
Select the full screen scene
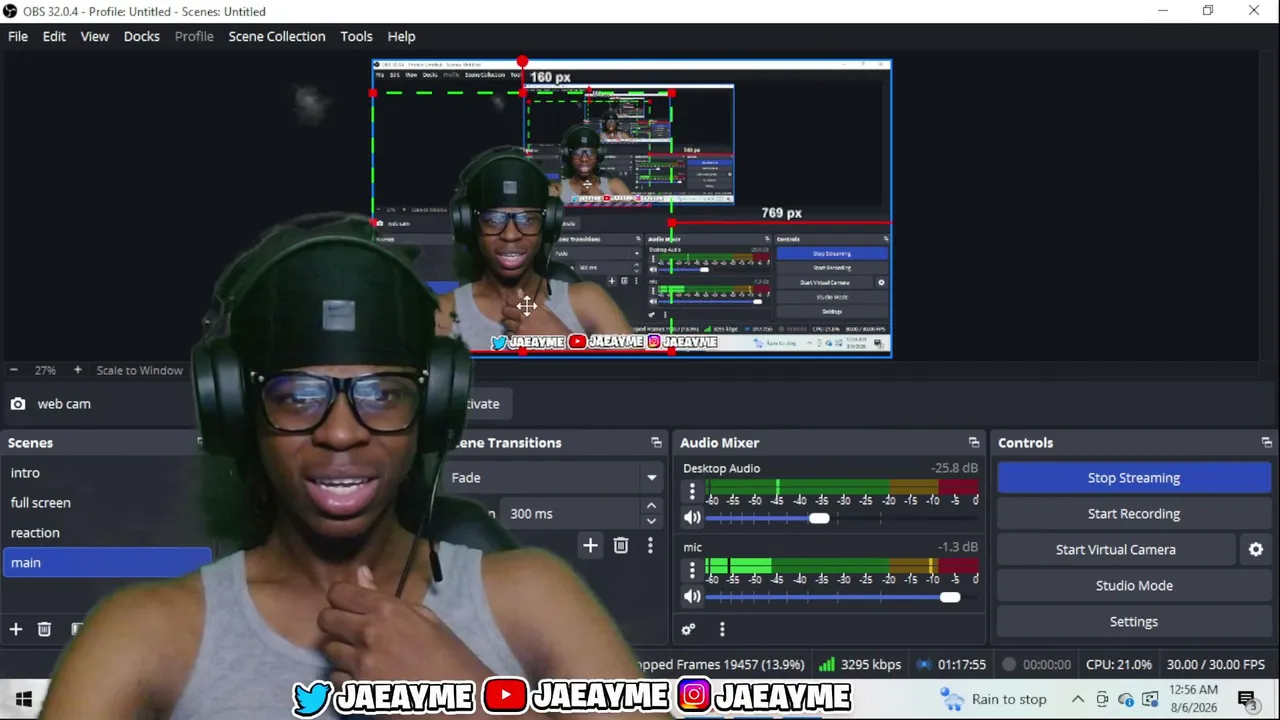[x=106, y=502]
